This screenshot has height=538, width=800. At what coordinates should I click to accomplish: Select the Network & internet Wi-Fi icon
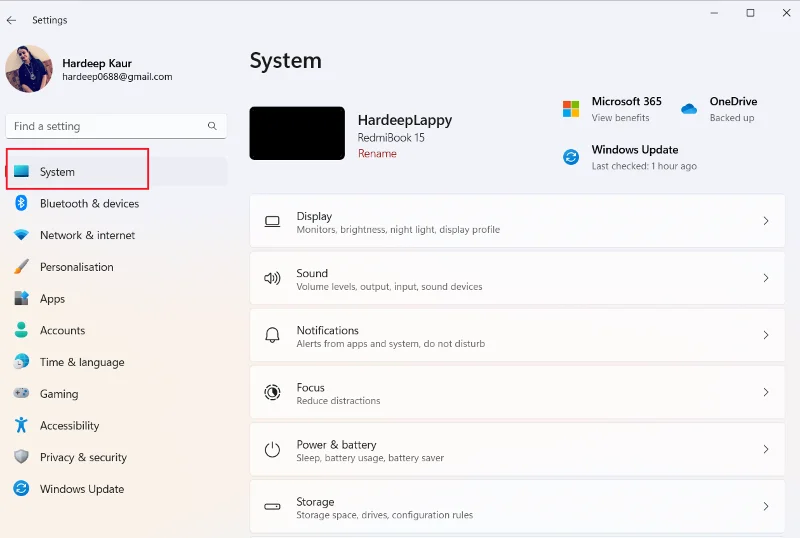[21, 235]
